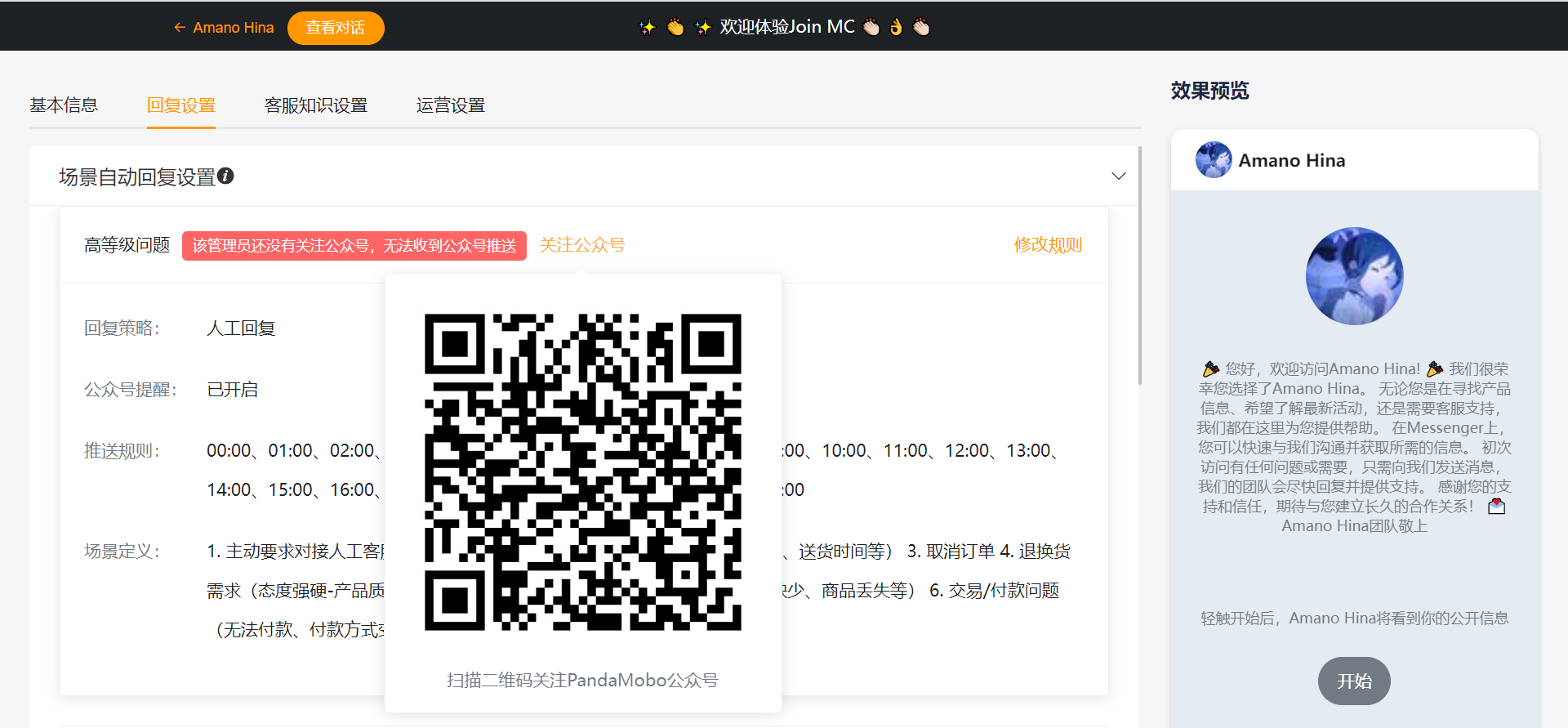Click the party popper emoji before 您好
The image size is (1568, 728).
[1211, 369]
